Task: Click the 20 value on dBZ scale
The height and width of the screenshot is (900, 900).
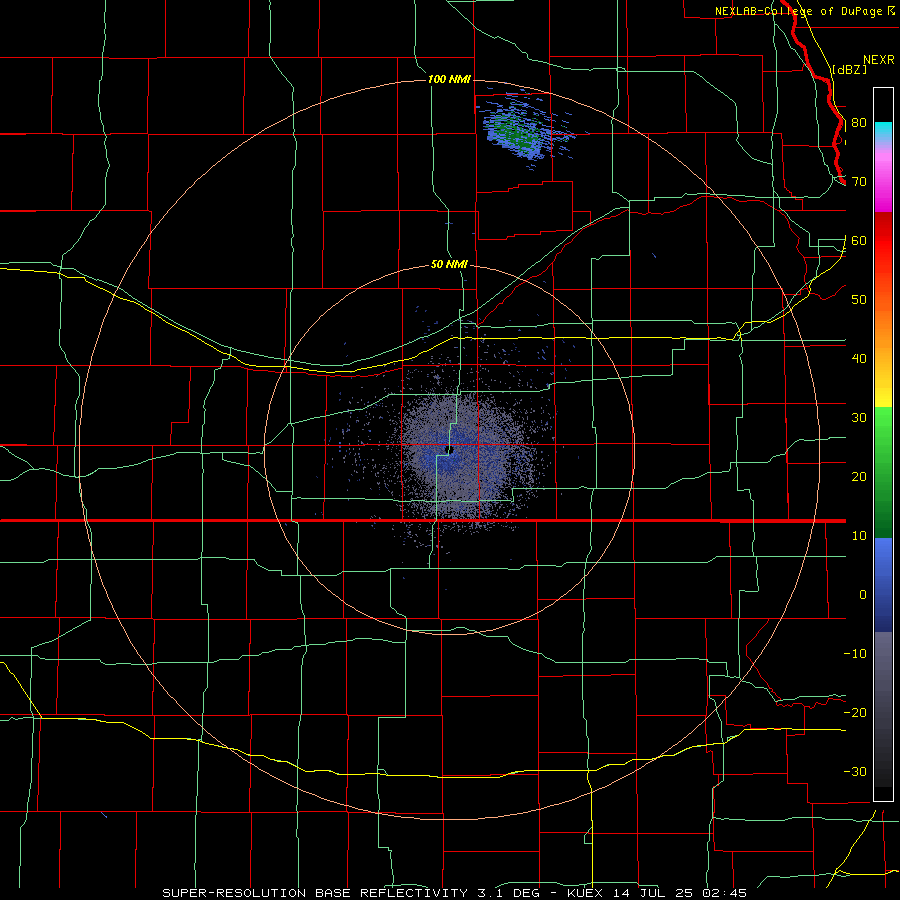Action: [859, 477]
